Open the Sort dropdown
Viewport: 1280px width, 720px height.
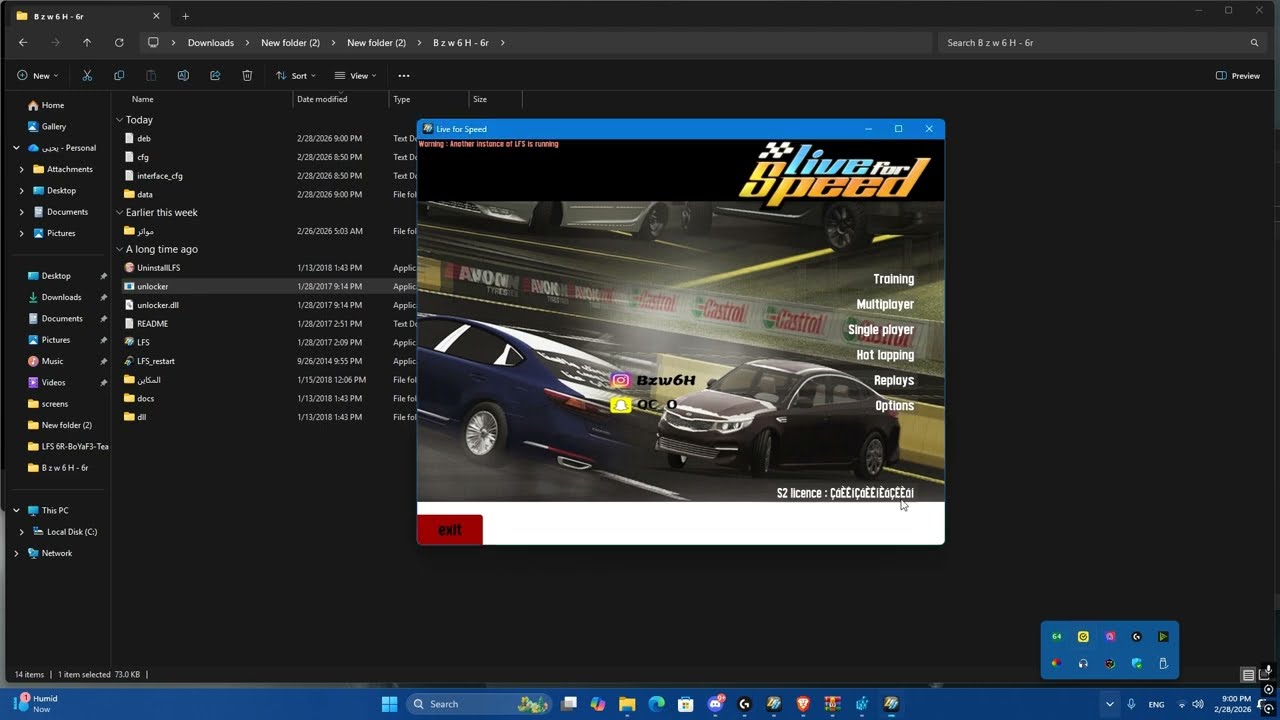(296, 76)
